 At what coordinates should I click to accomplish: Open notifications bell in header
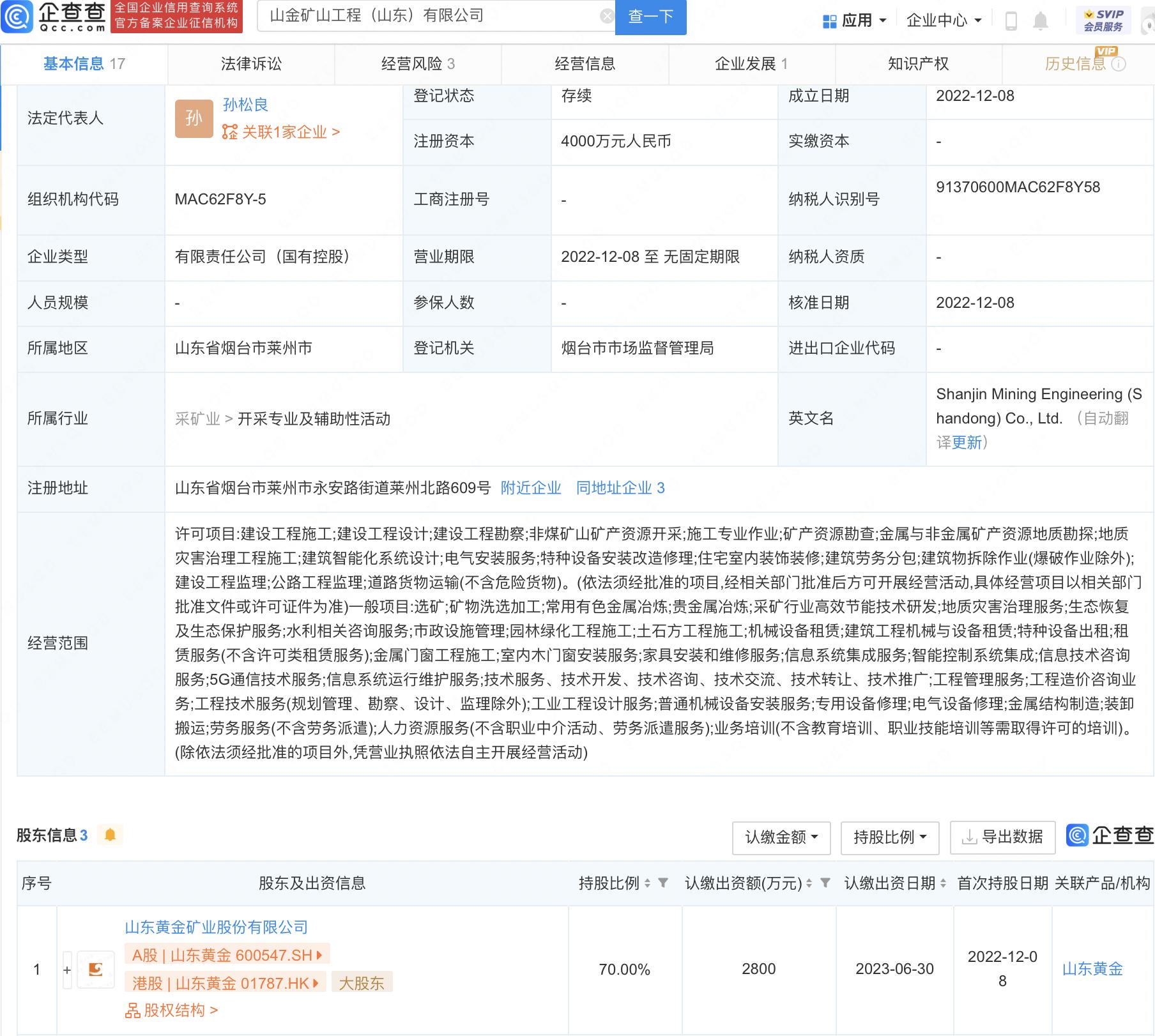[x=1041, y=21]
